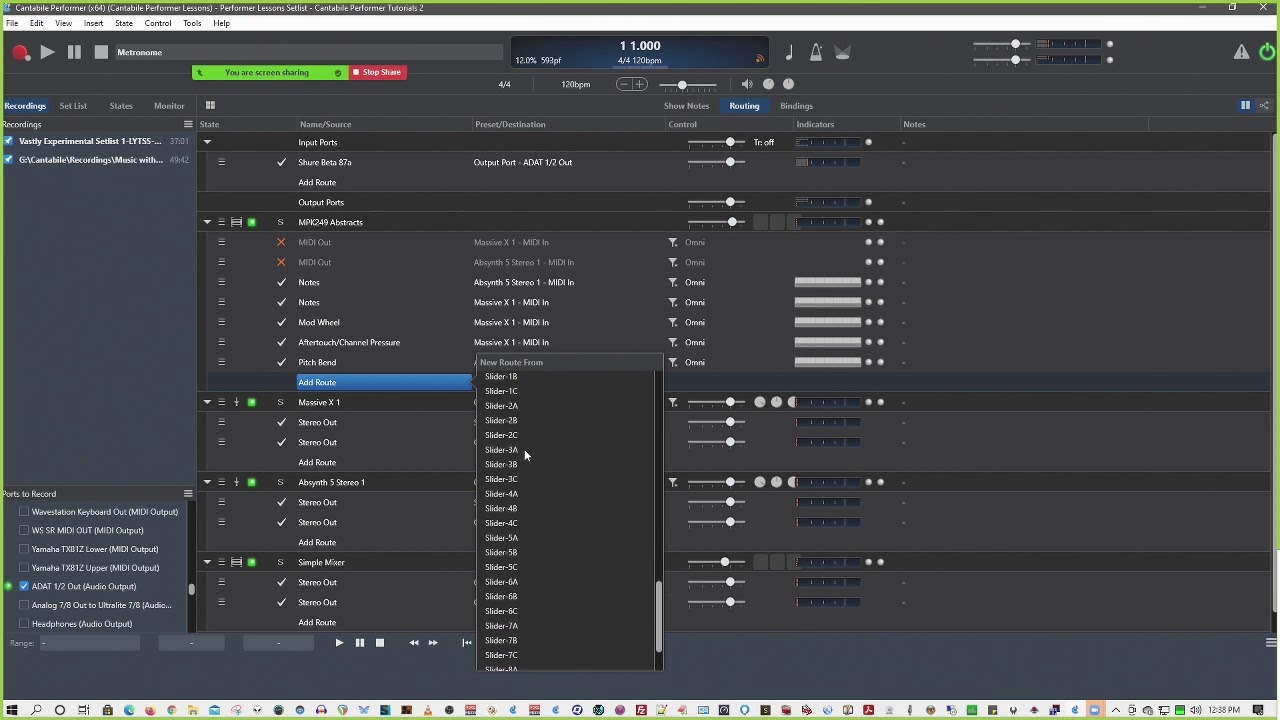This screenshot has height=720, width=1280.
Task: Stop the main transport
Action: 101,52
